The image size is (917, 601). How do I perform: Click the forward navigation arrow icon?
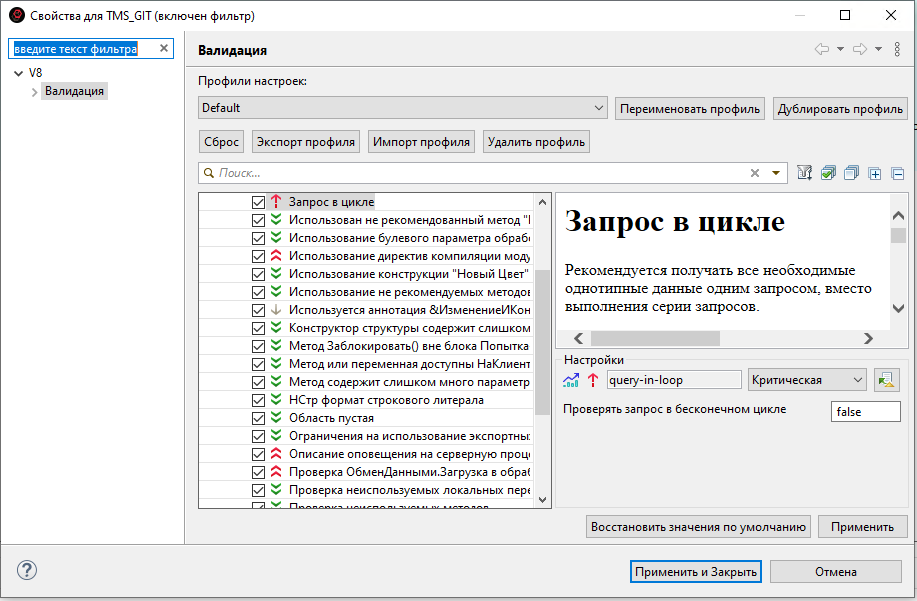[x=860, y=49]
